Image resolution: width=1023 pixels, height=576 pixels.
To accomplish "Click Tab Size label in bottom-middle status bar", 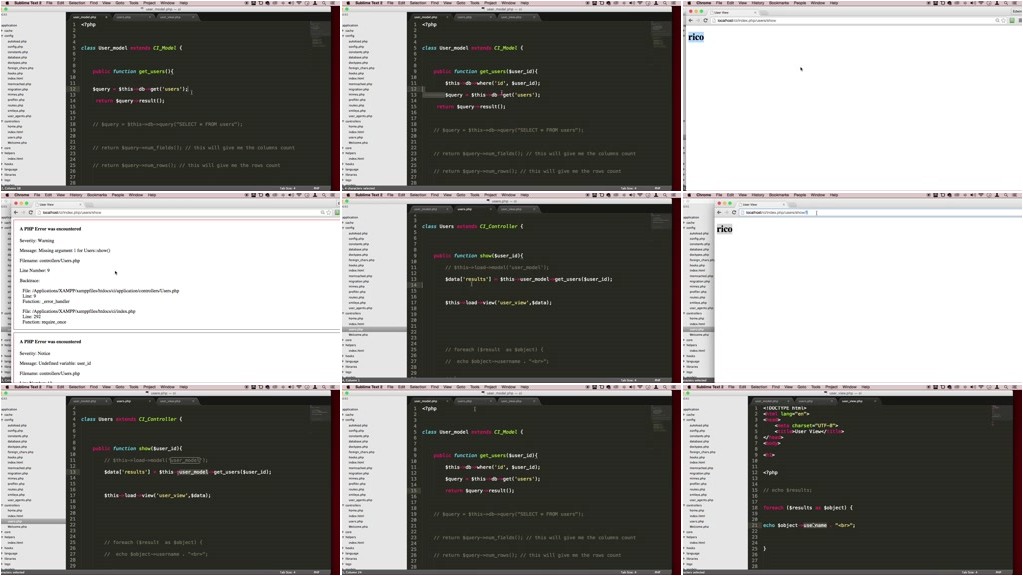I will pyautogui.click(x=629, y=573).
